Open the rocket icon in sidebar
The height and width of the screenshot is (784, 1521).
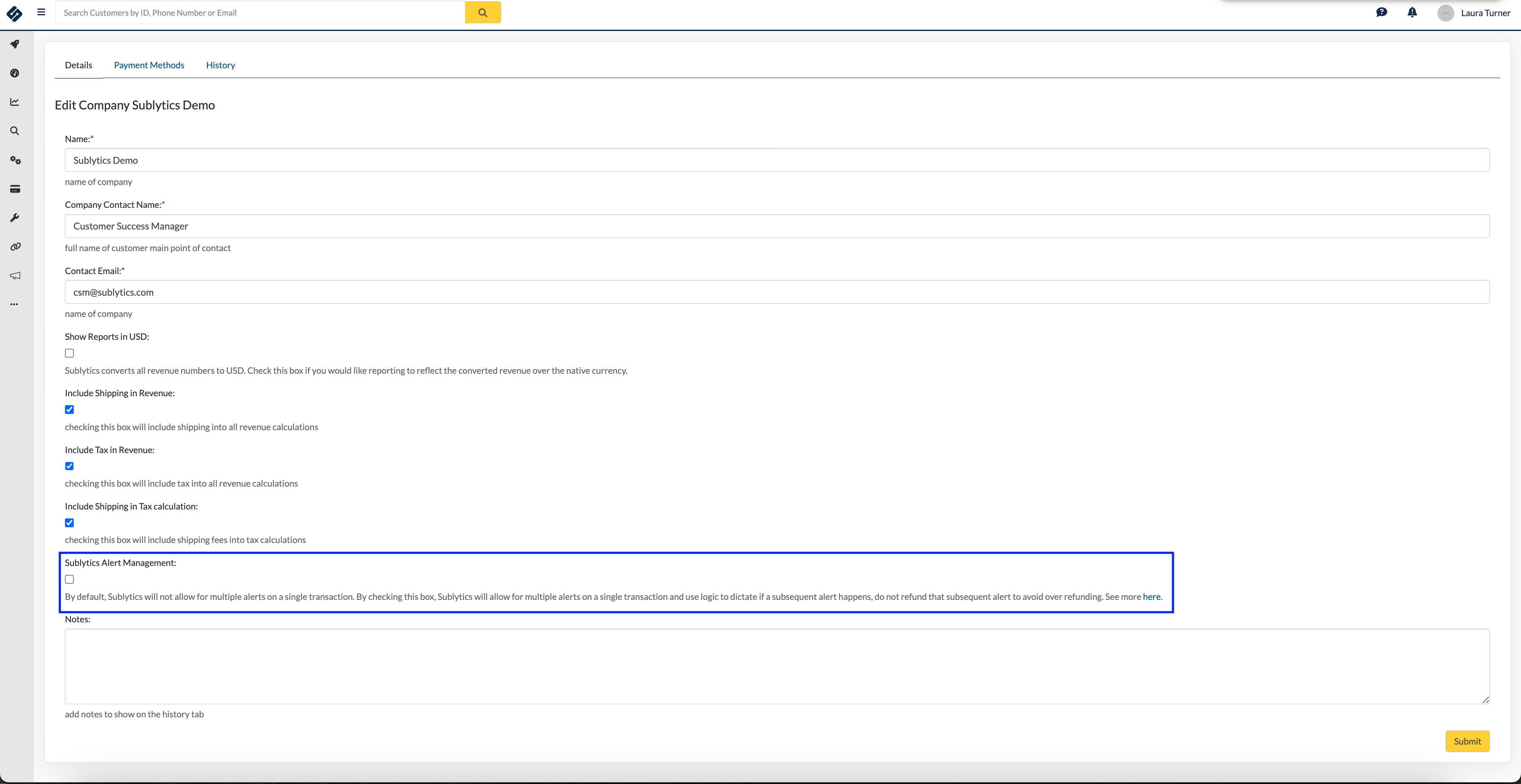[15, 44]
